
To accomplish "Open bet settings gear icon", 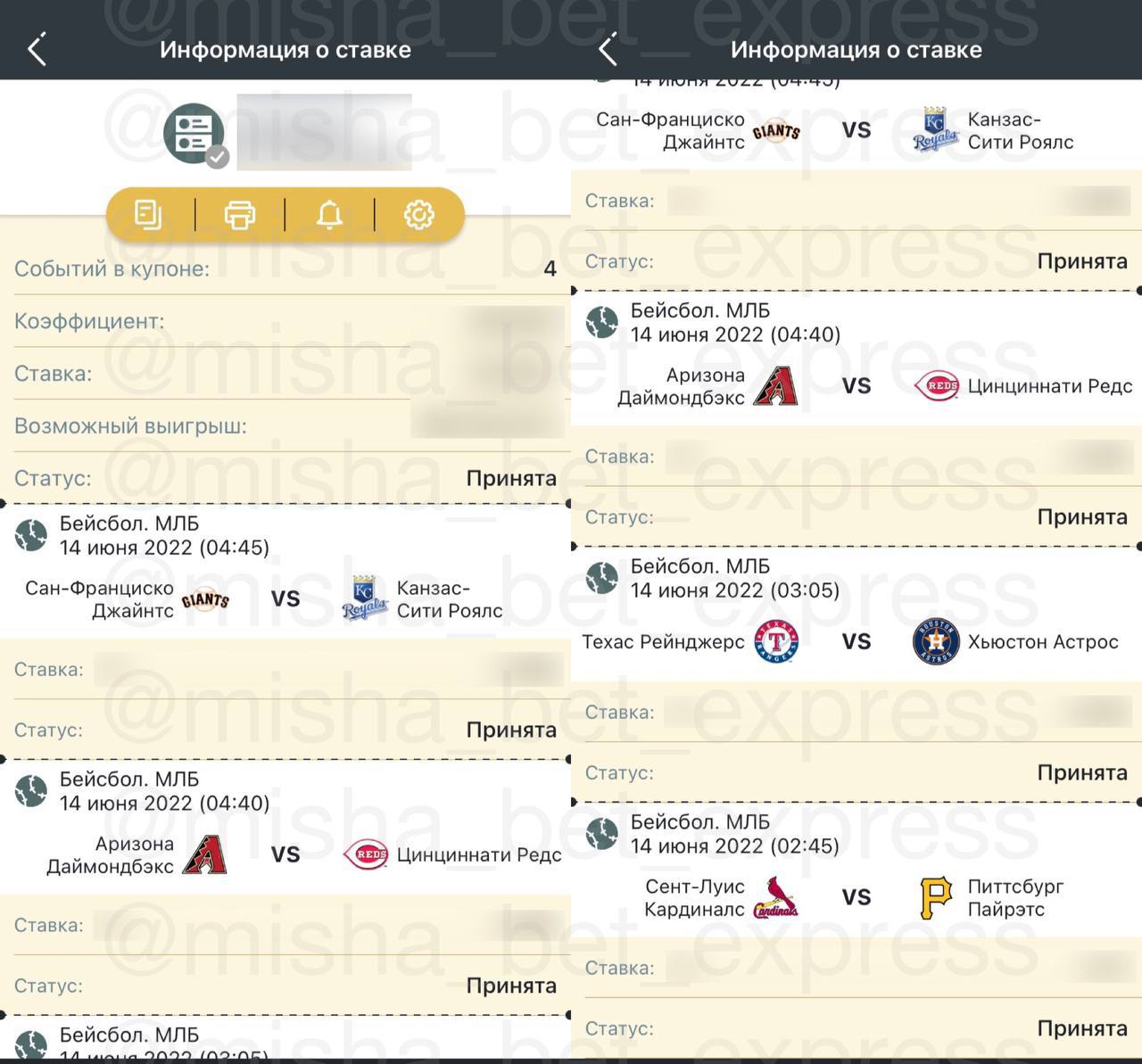I will pos(419,215).
